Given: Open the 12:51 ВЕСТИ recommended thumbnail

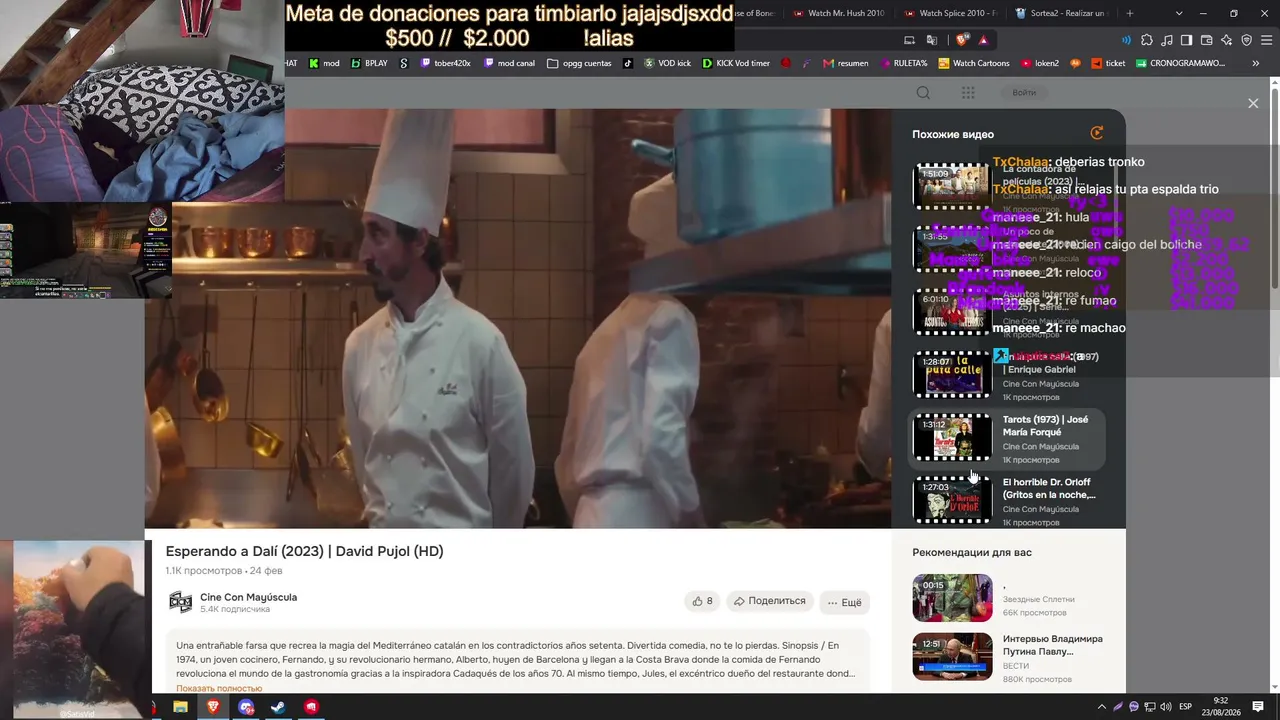Looking at the screenshot, I should tap(952, 657).
